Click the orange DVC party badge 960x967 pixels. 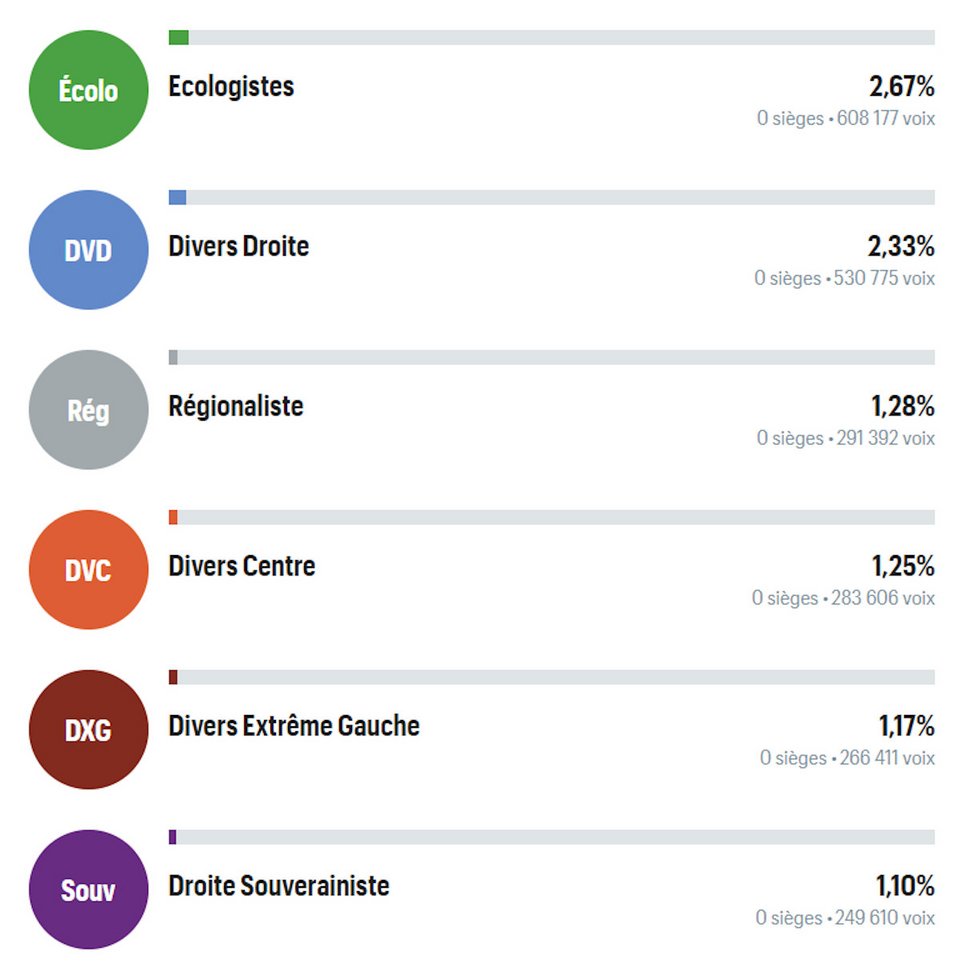point(88,570)
